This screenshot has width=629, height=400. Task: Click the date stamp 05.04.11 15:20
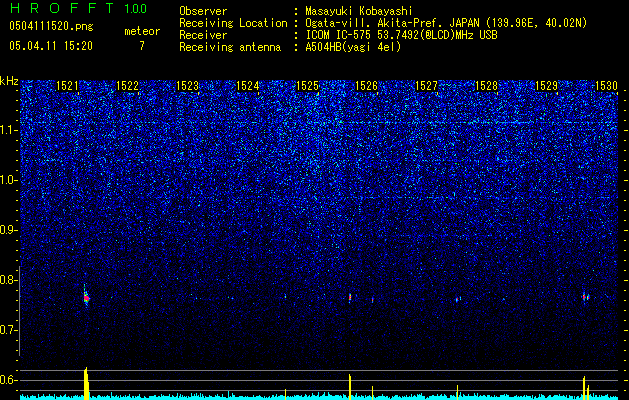pos(51,46)
